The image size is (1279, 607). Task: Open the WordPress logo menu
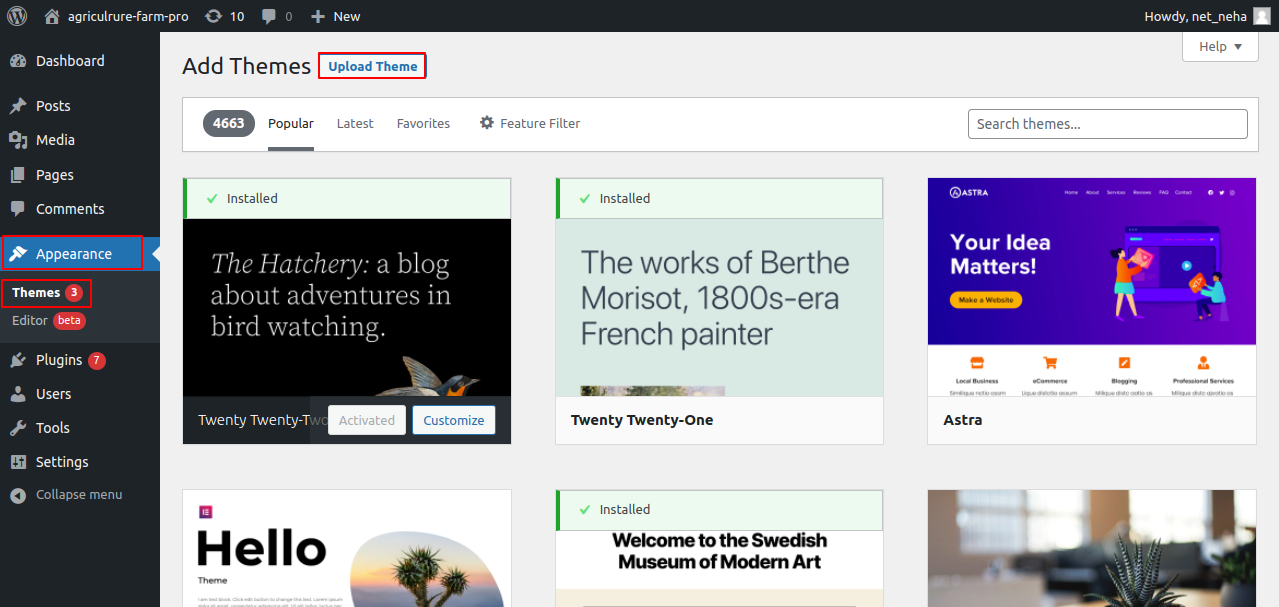pyautogui.click(x=17, y=16)
